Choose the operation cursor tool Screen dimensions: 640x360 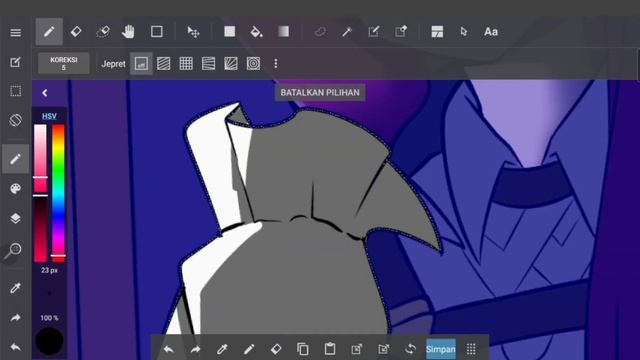pos(464,32)
